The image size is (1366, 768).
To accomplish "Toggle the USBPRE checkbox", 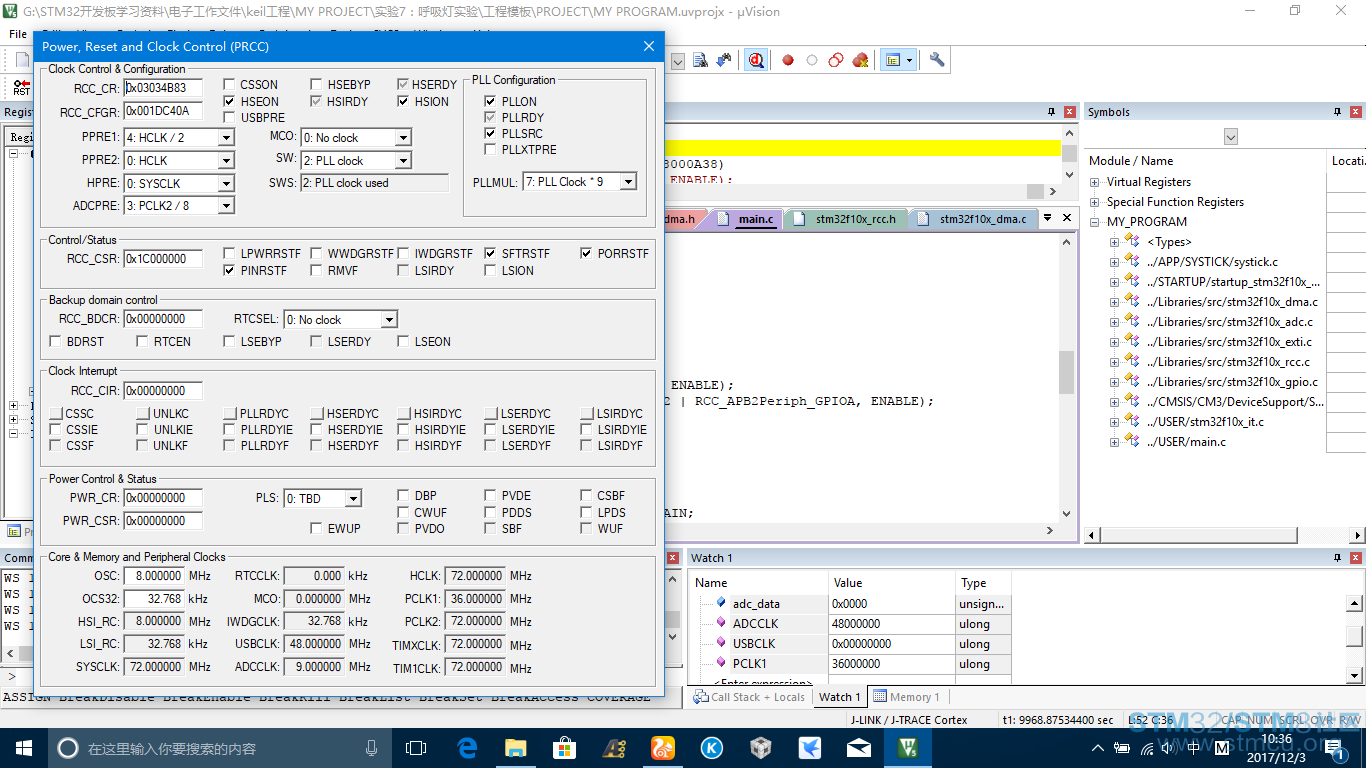I will pyautogui.click(x=229, y=117).
